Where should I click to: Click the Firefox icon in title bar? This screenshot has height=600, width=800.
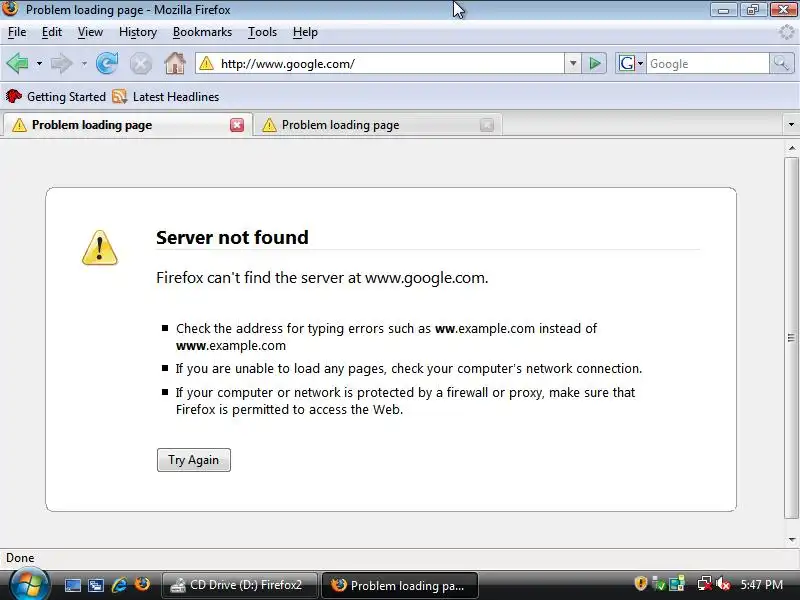pyautogui.click(x=10, y=8)
